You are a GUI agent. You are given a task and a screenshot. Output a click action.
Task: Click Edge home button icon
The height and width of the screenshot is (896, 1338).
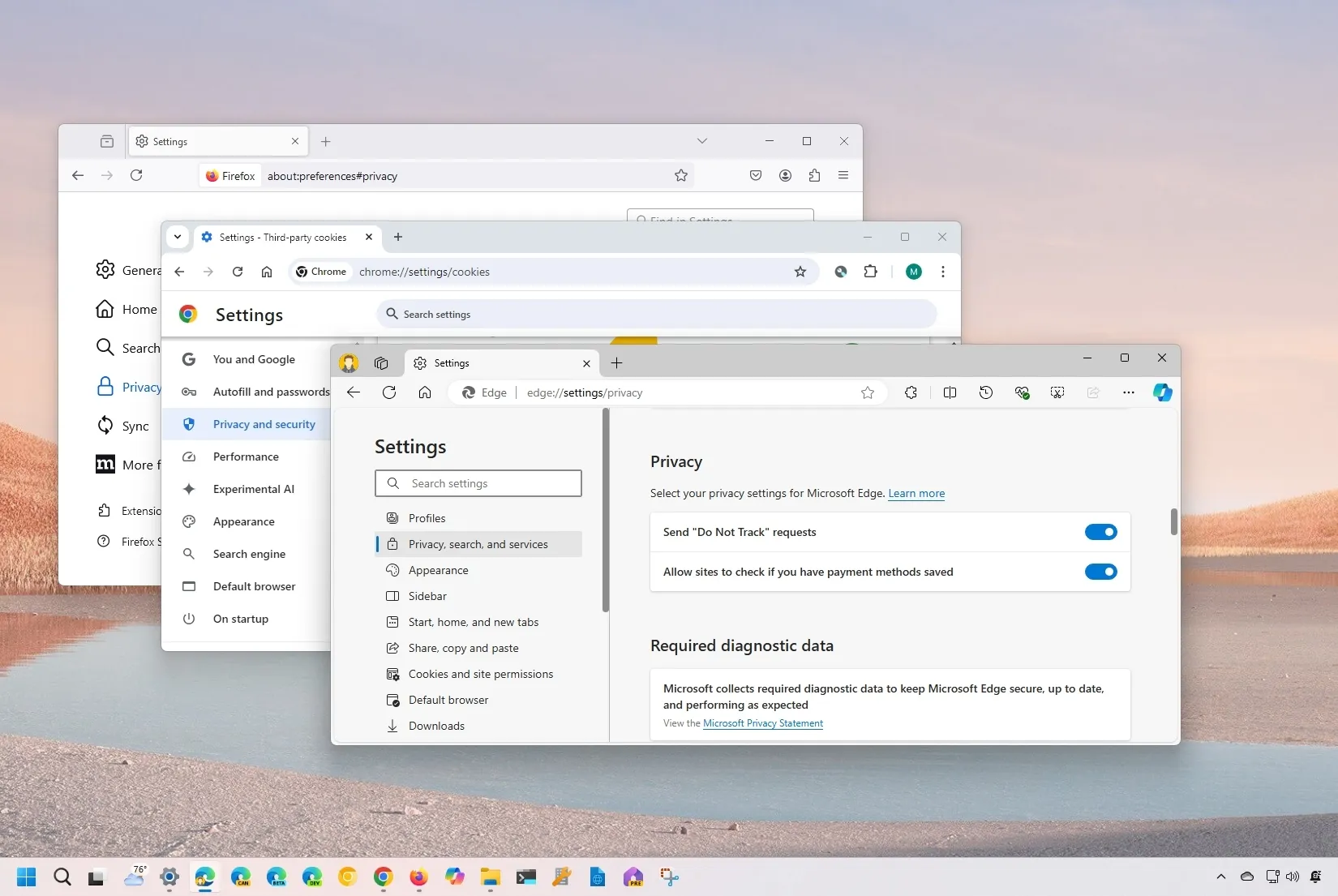[x=425, y=392]
